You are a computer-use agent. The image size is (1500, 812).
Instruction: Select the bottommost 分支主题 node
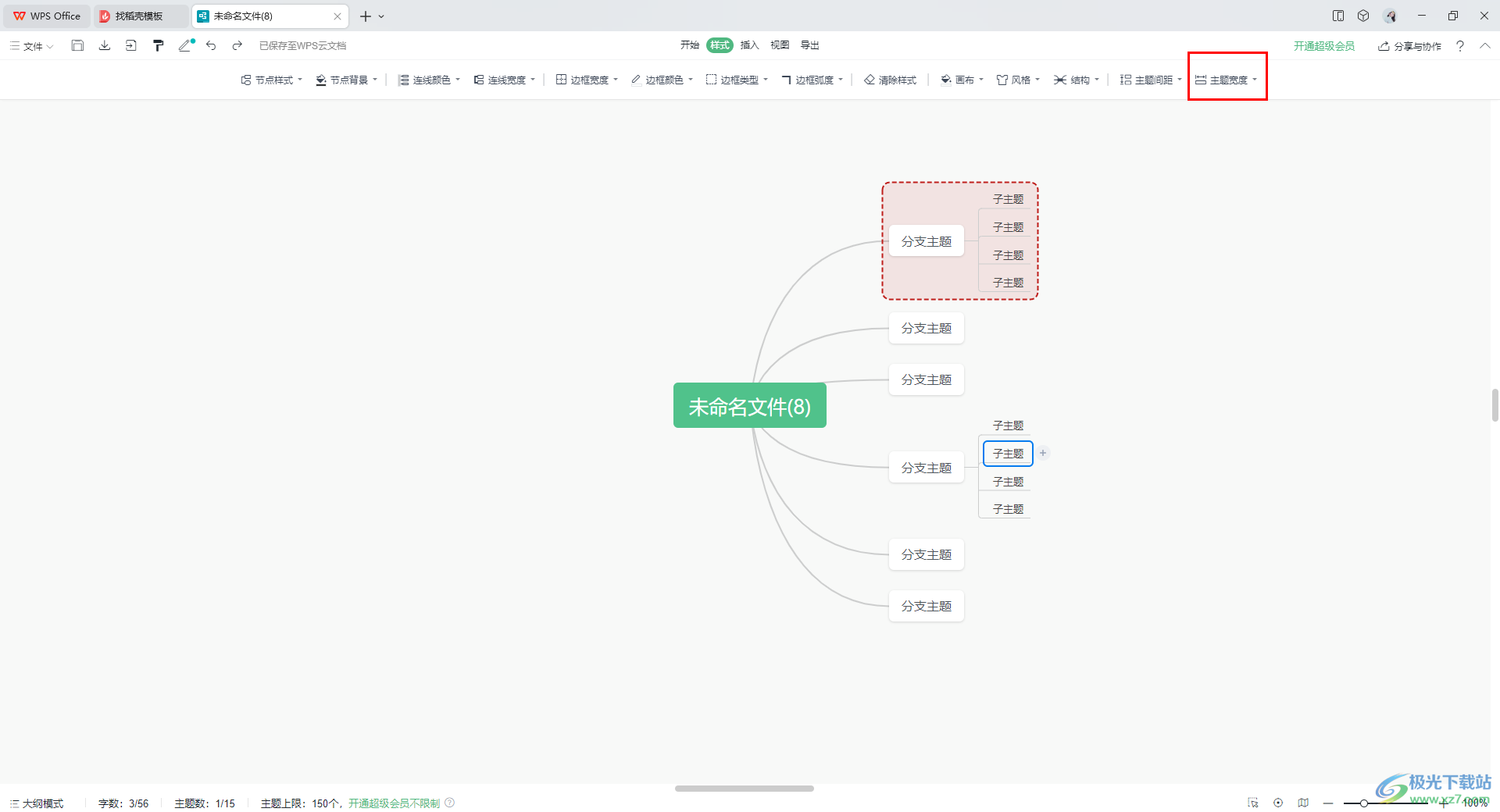tap(927, 606)
